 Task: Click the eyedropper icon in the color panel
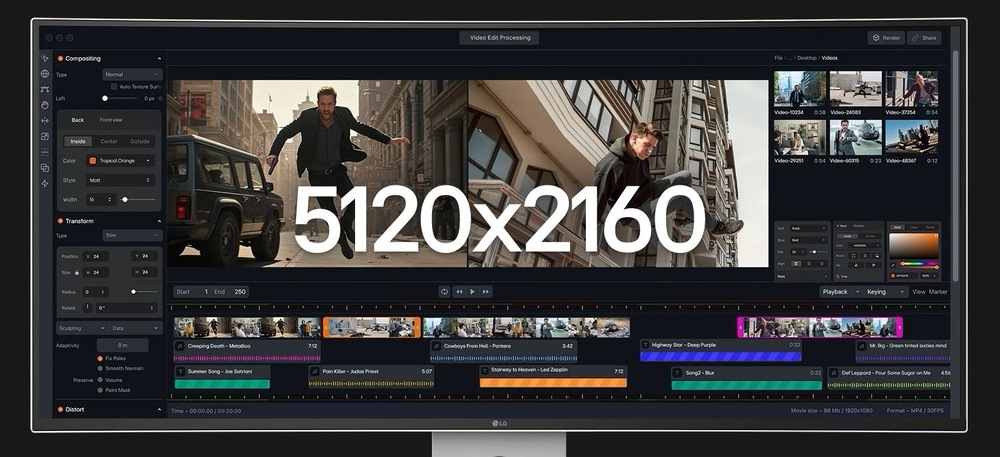893,264
